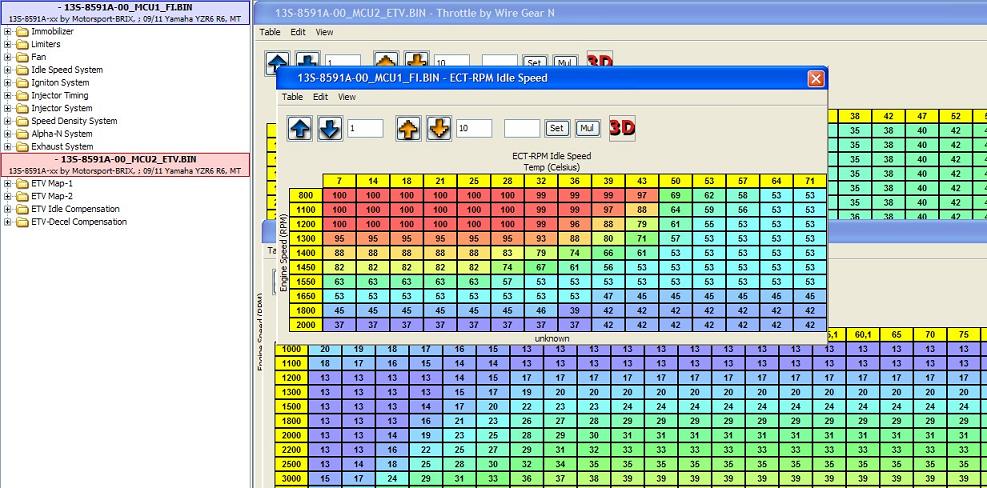Image resolution: width=987 pixels, height=488 pixels.
Task: Click orange up arrow in ECT-RPM Idle Speed window
Action: pos(410,128)
